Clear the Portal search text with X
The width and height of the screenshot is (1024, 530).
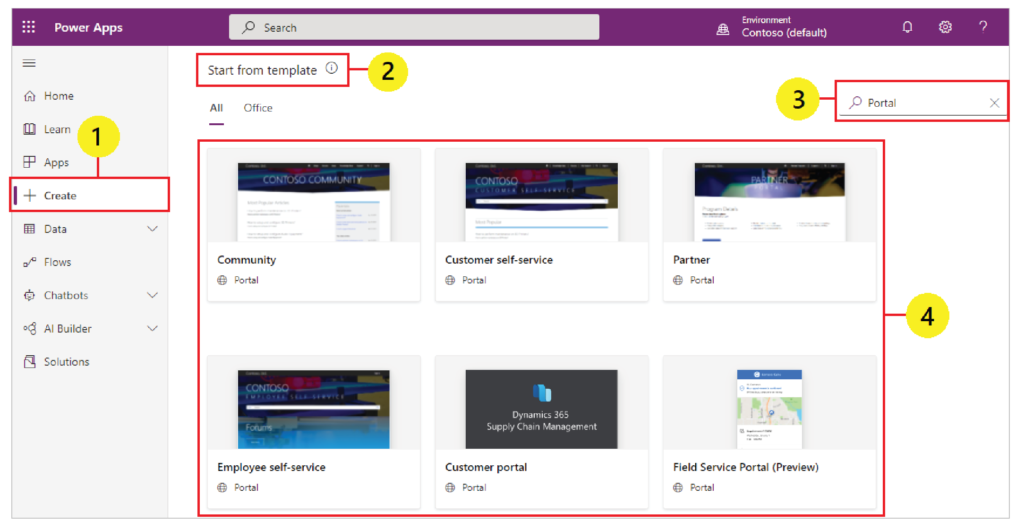pos(994,103)
